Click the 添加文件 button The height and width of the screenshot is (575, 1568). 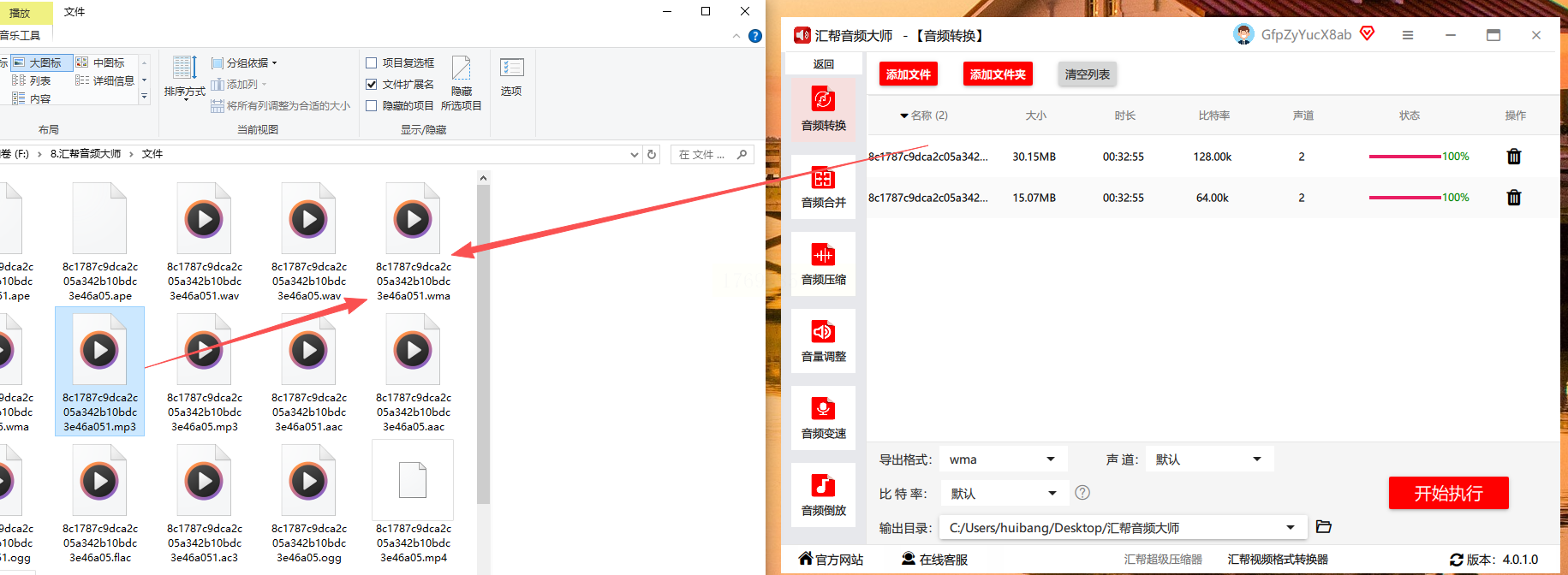click(909, 74)
